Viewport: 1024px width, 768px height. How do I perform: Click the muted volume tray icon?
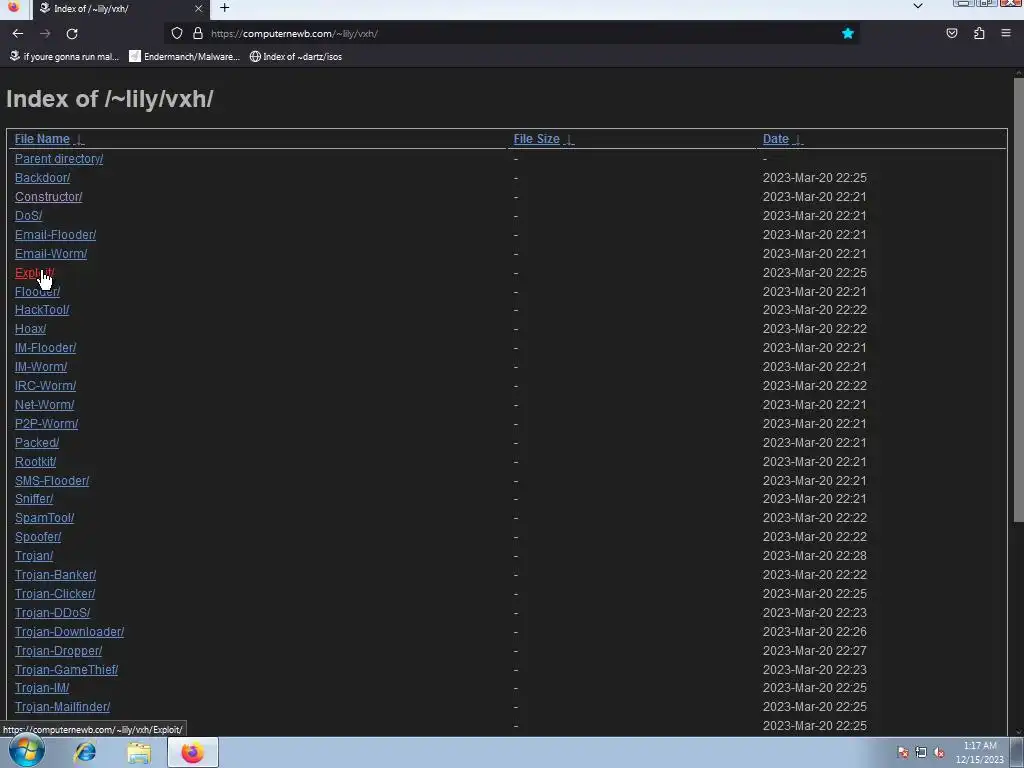point(939,752)
